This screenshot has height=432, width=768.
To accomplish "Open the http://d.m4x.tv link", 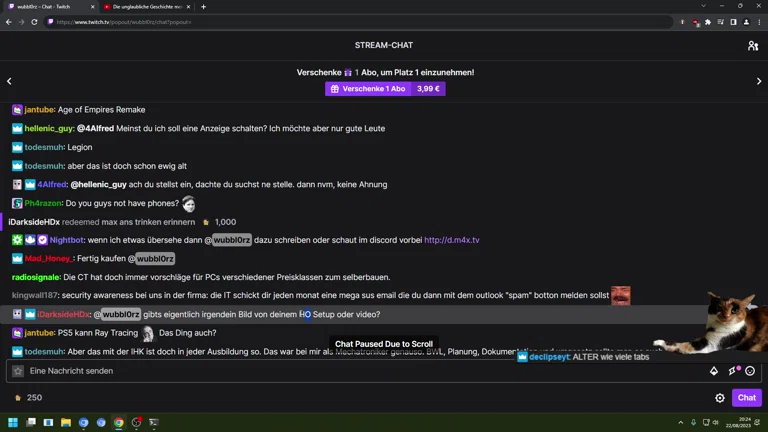I will [x=452, y=240].
